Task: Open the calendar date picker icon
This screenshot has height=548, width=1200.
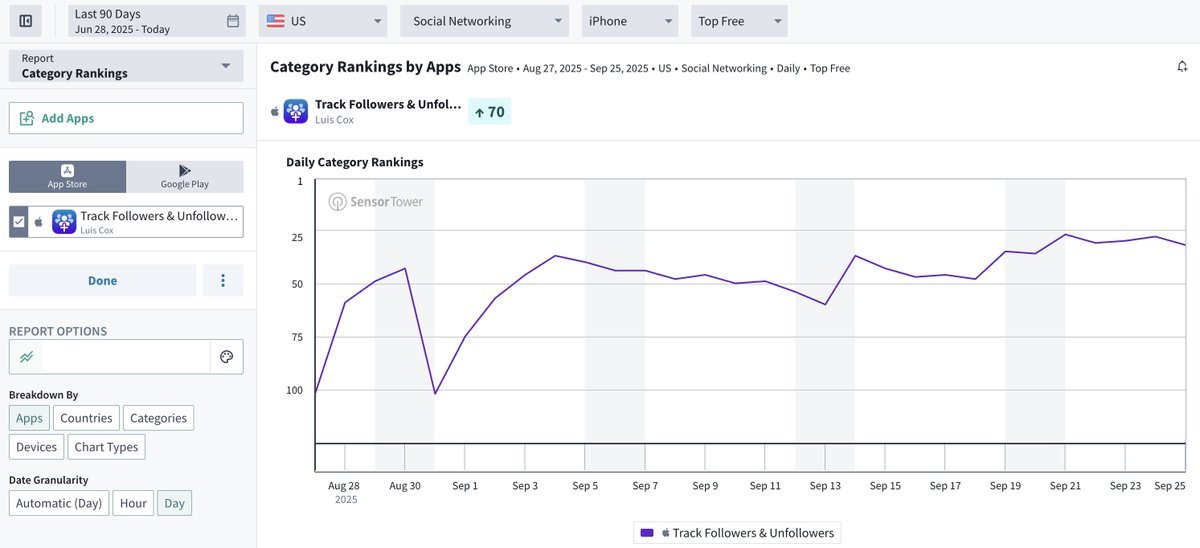Action: 233,21
